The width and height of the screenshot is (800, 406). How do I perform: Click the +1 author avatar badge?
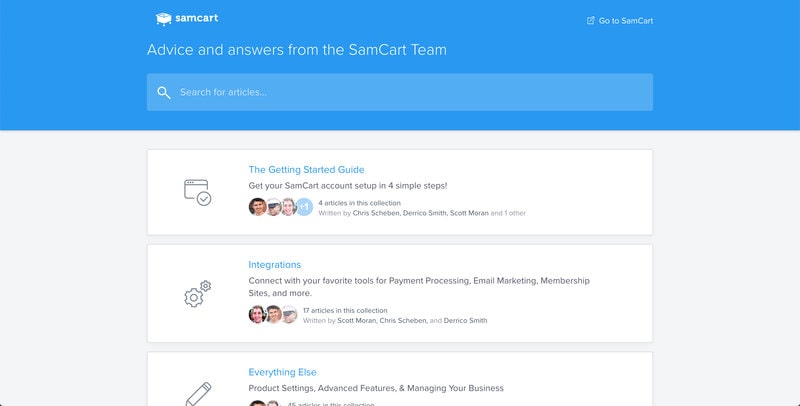(304, 207)
